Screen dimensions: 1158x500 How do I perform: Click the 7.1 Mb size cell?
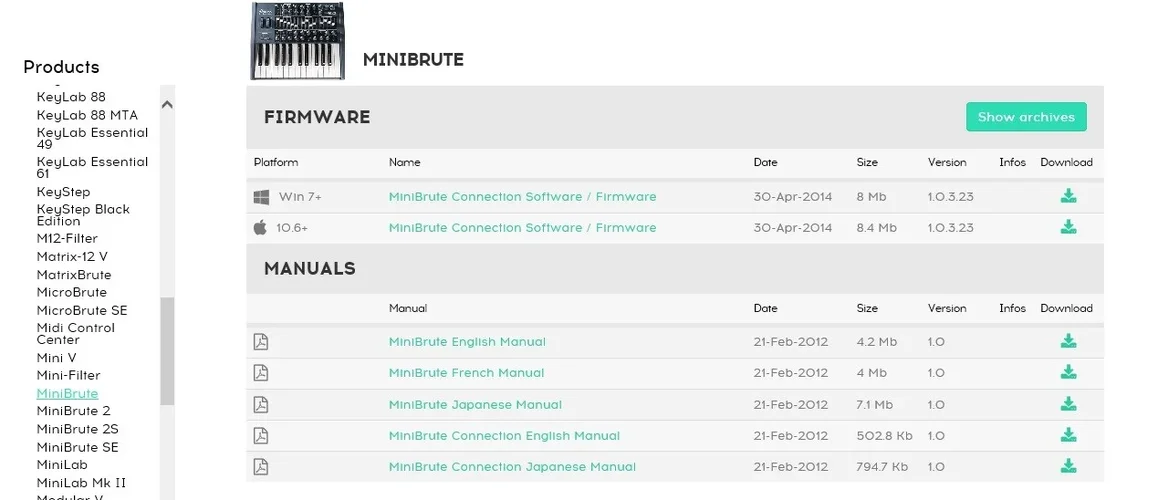[x=874, y=405]
